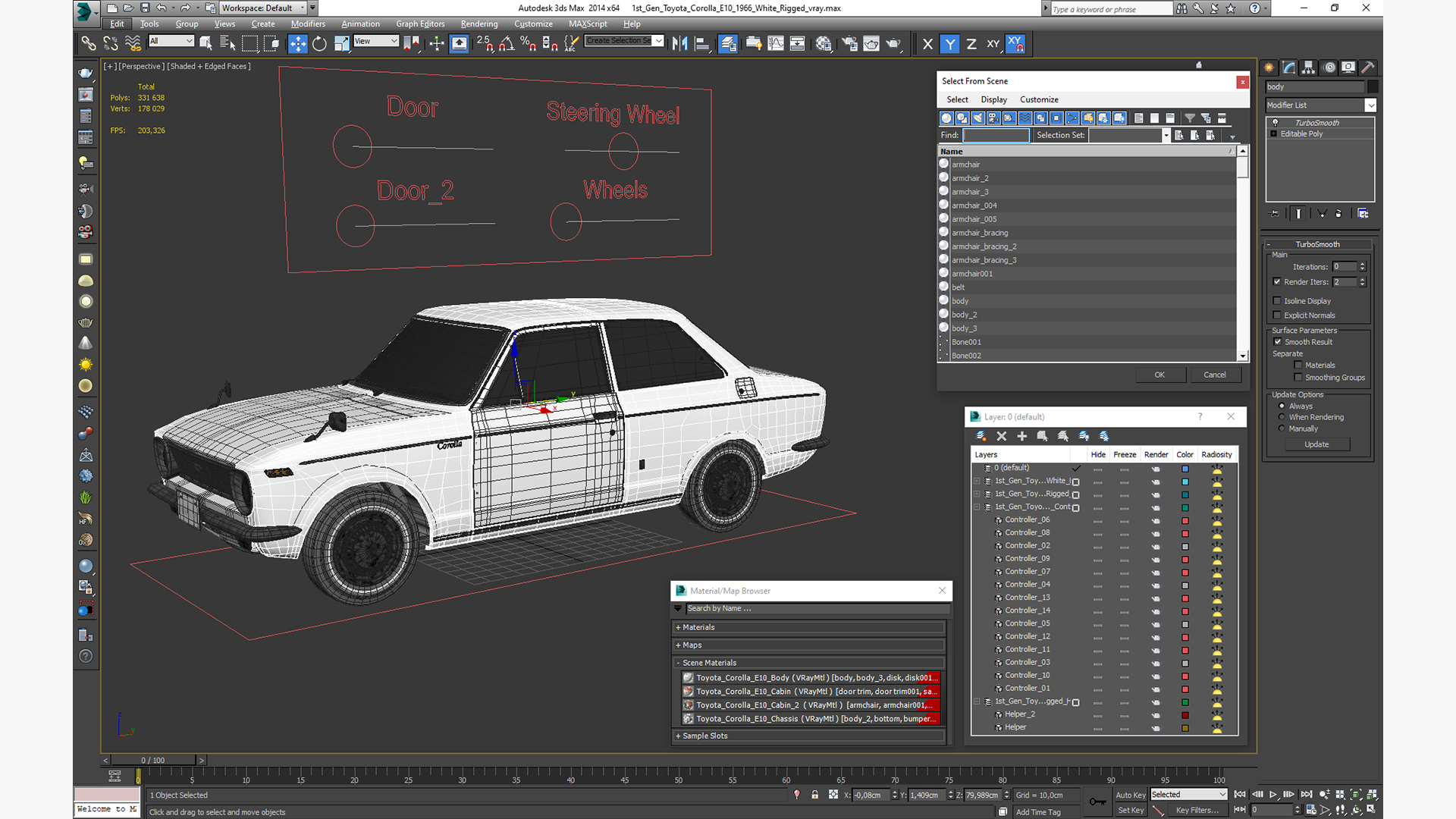1456x819 pixels.
Task: Toggle the Smooth Result checkbox
Action: (1278, 342)
